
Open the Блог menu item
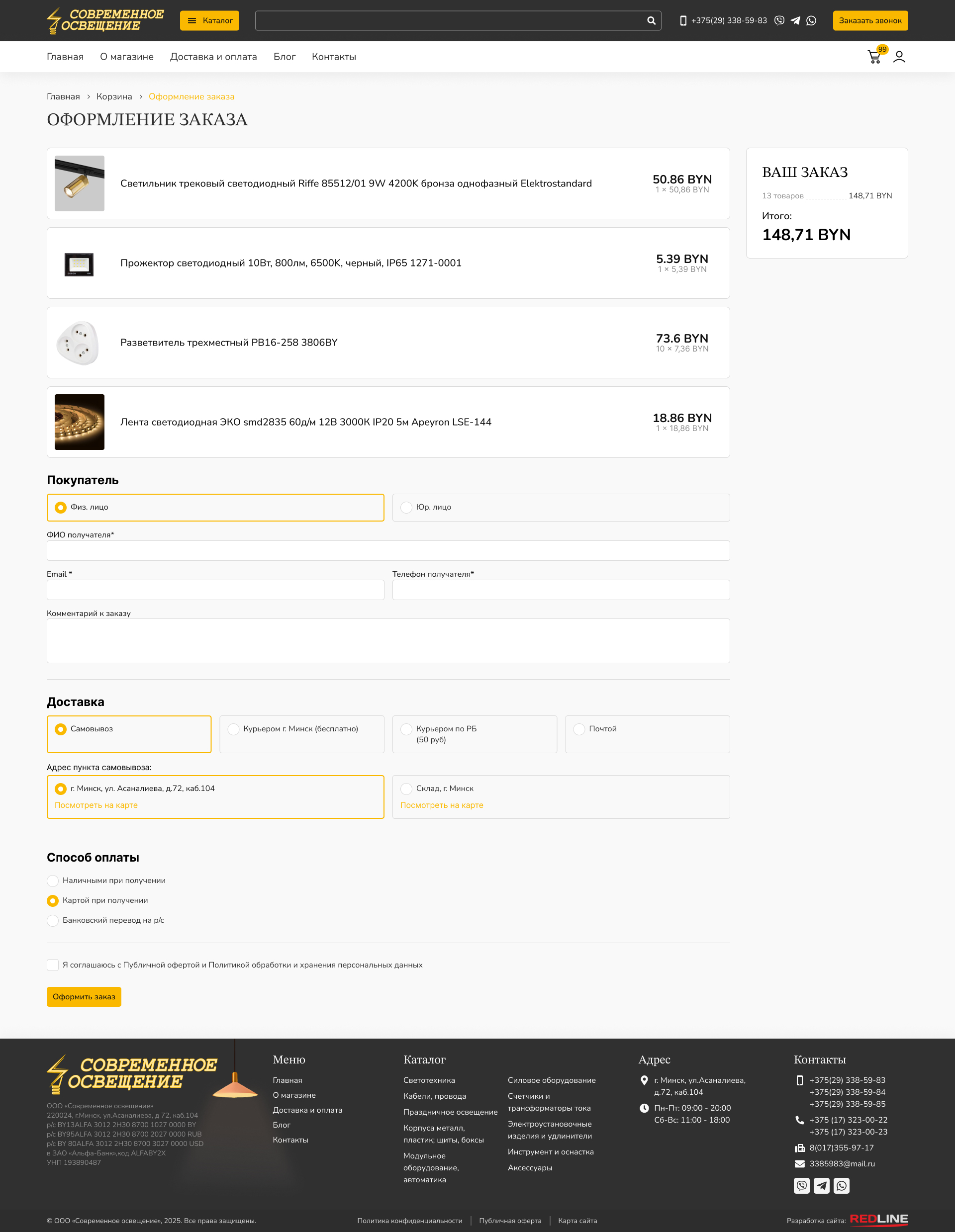(285, 57)
